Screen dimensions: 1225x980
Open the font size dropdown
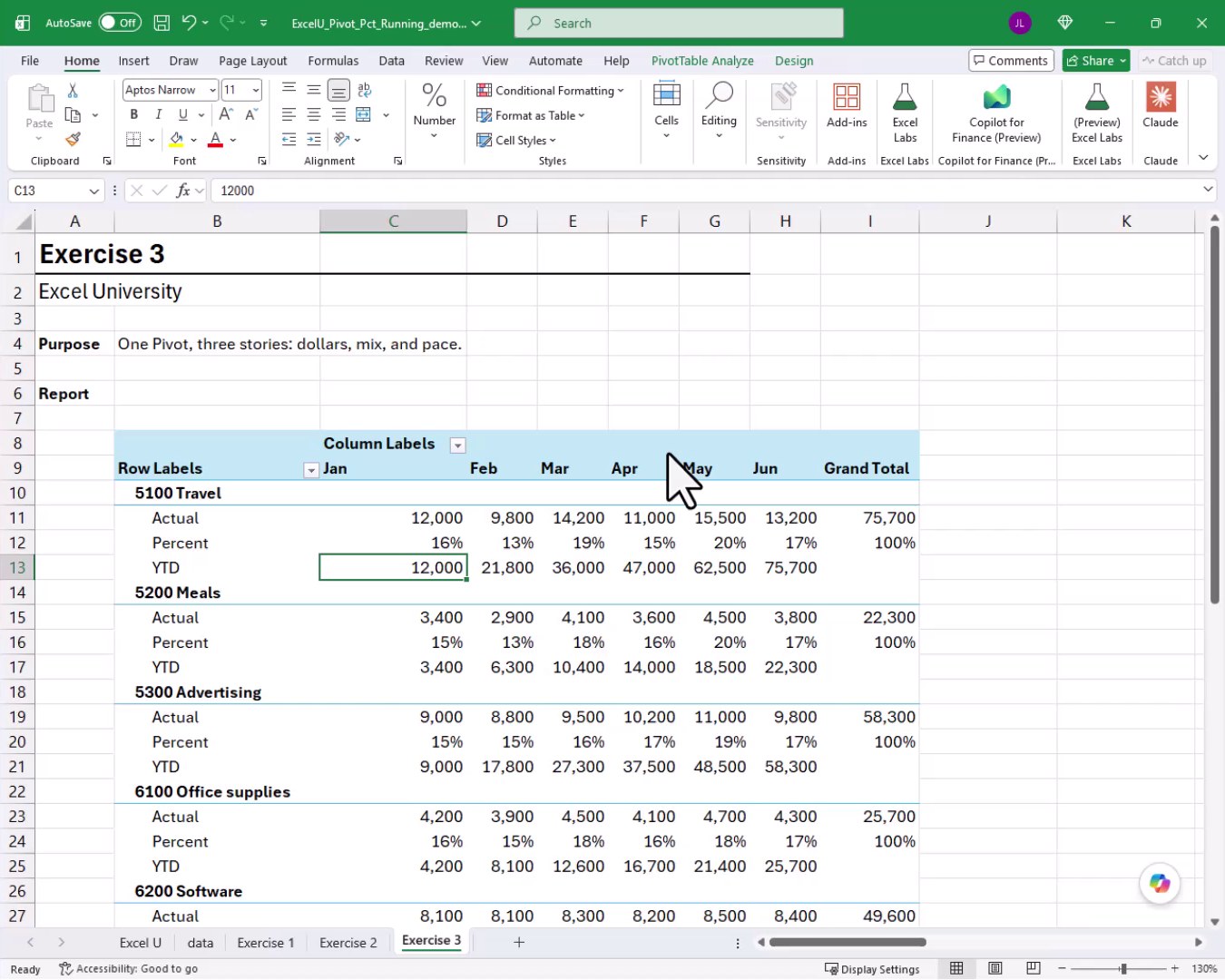256,90
